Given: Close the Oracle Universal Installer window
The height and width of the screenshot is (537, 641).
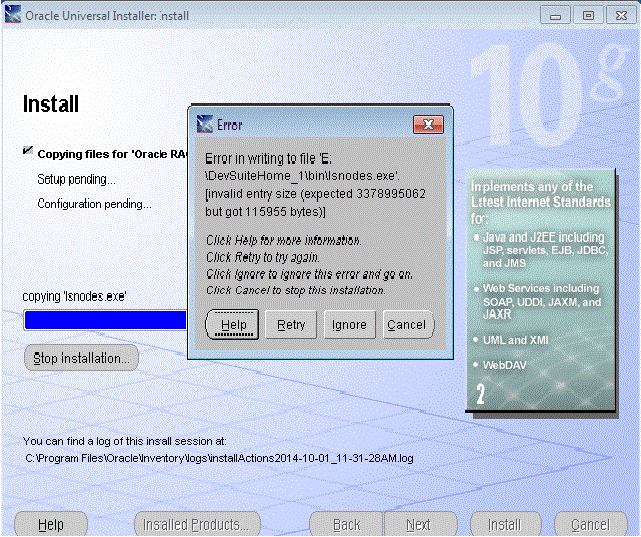Looking at the screenshot, I should [621, 16].
